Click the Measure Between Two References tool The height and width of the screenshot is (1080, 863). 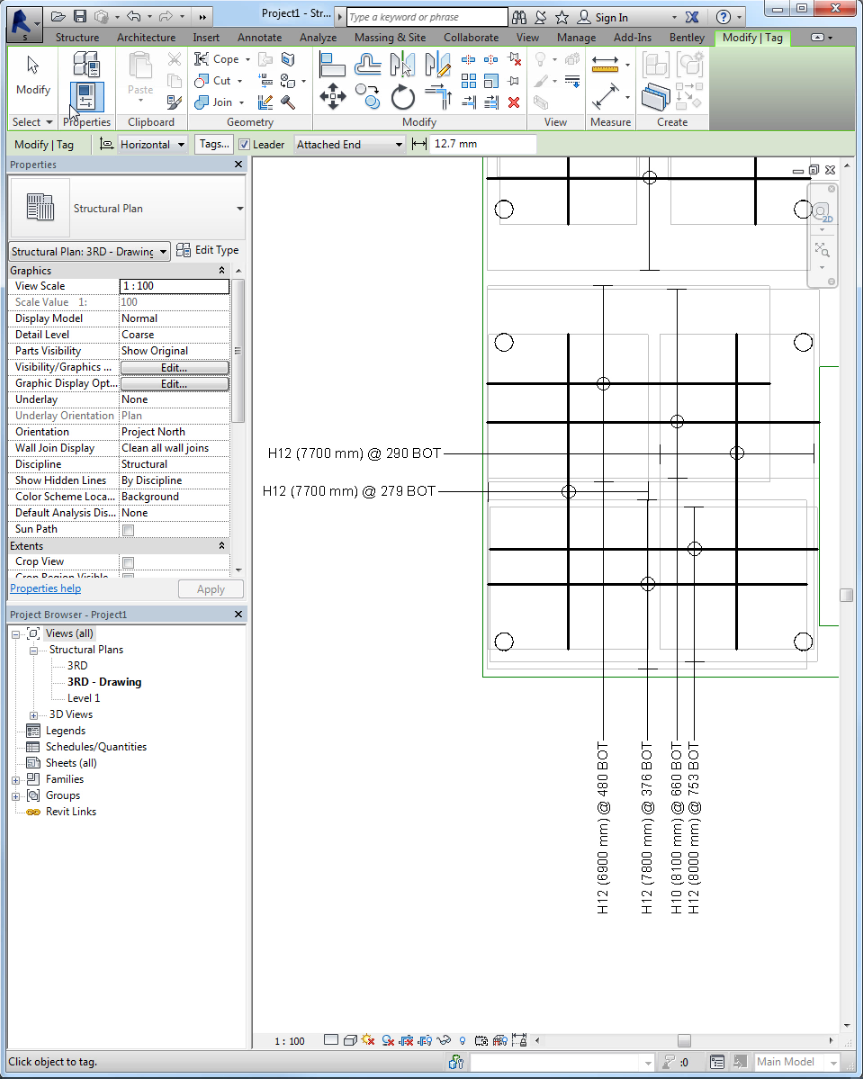pos(605,96)
